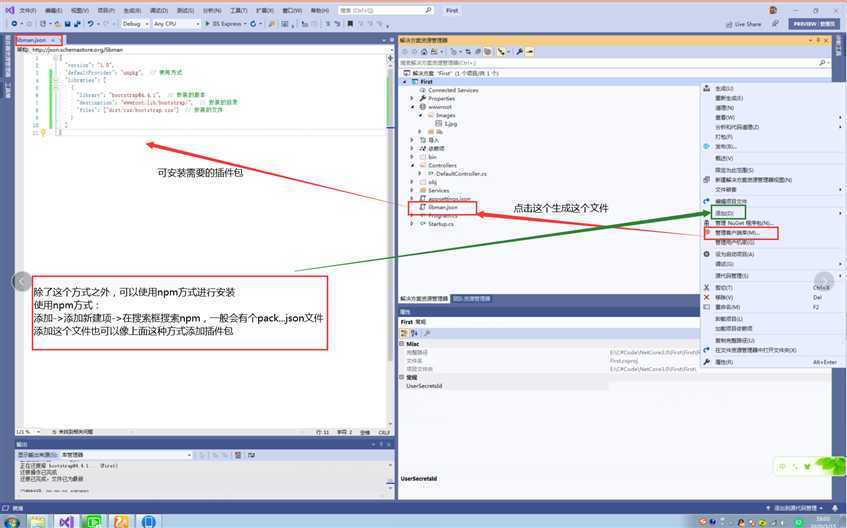Click the Undo toolbar icon

coord(90,23)
